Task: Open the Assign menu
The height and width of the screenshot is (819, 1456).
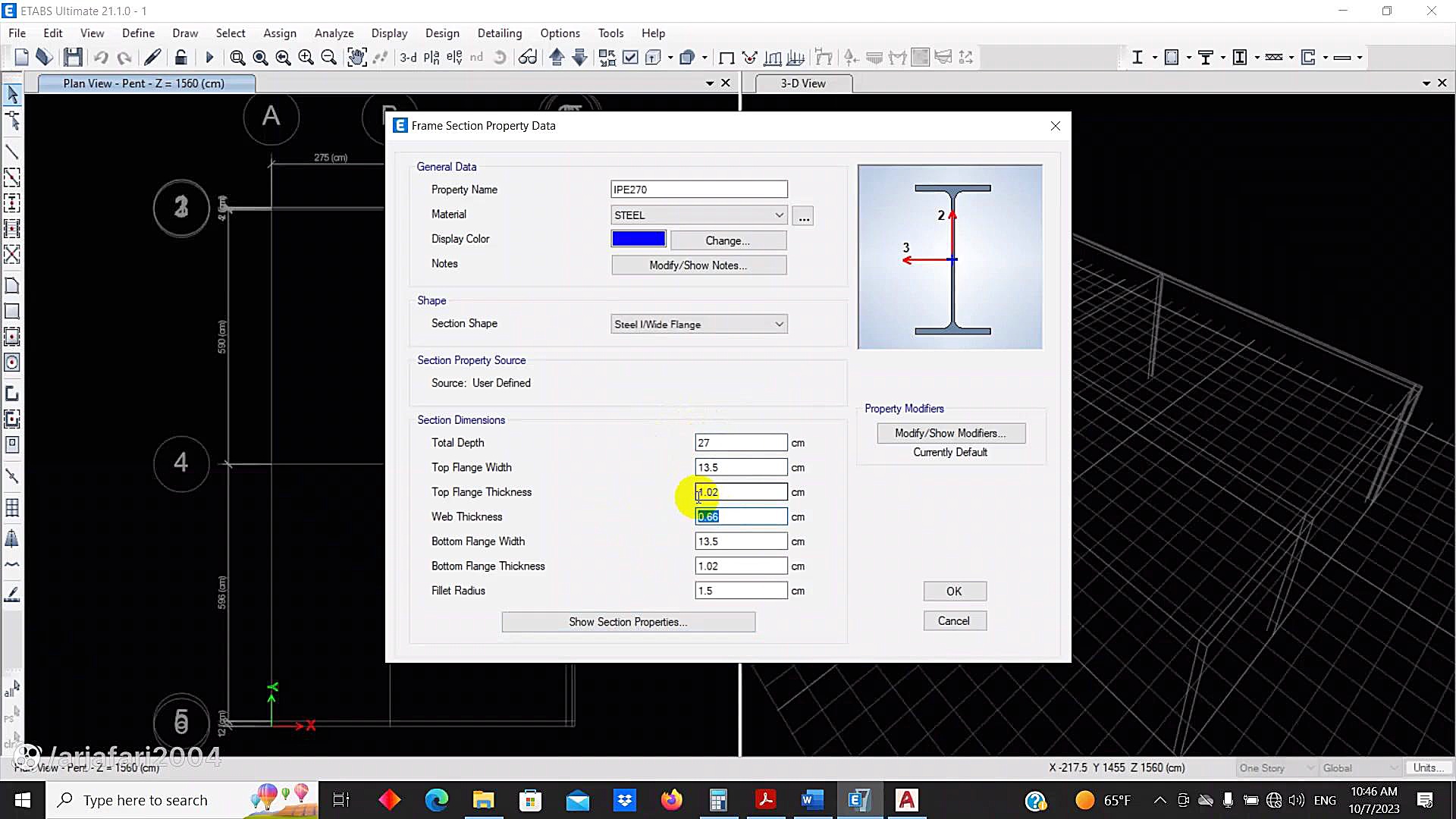Action: click(x=280, y=33)
